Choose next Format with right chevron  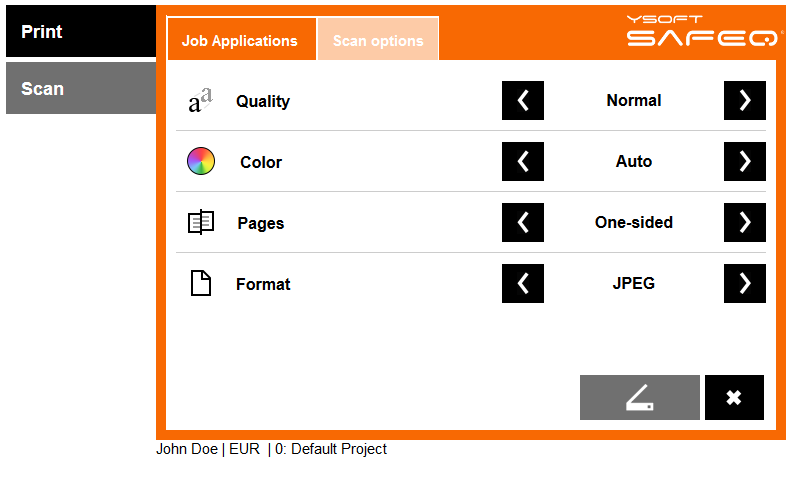(x=744, y=283)
